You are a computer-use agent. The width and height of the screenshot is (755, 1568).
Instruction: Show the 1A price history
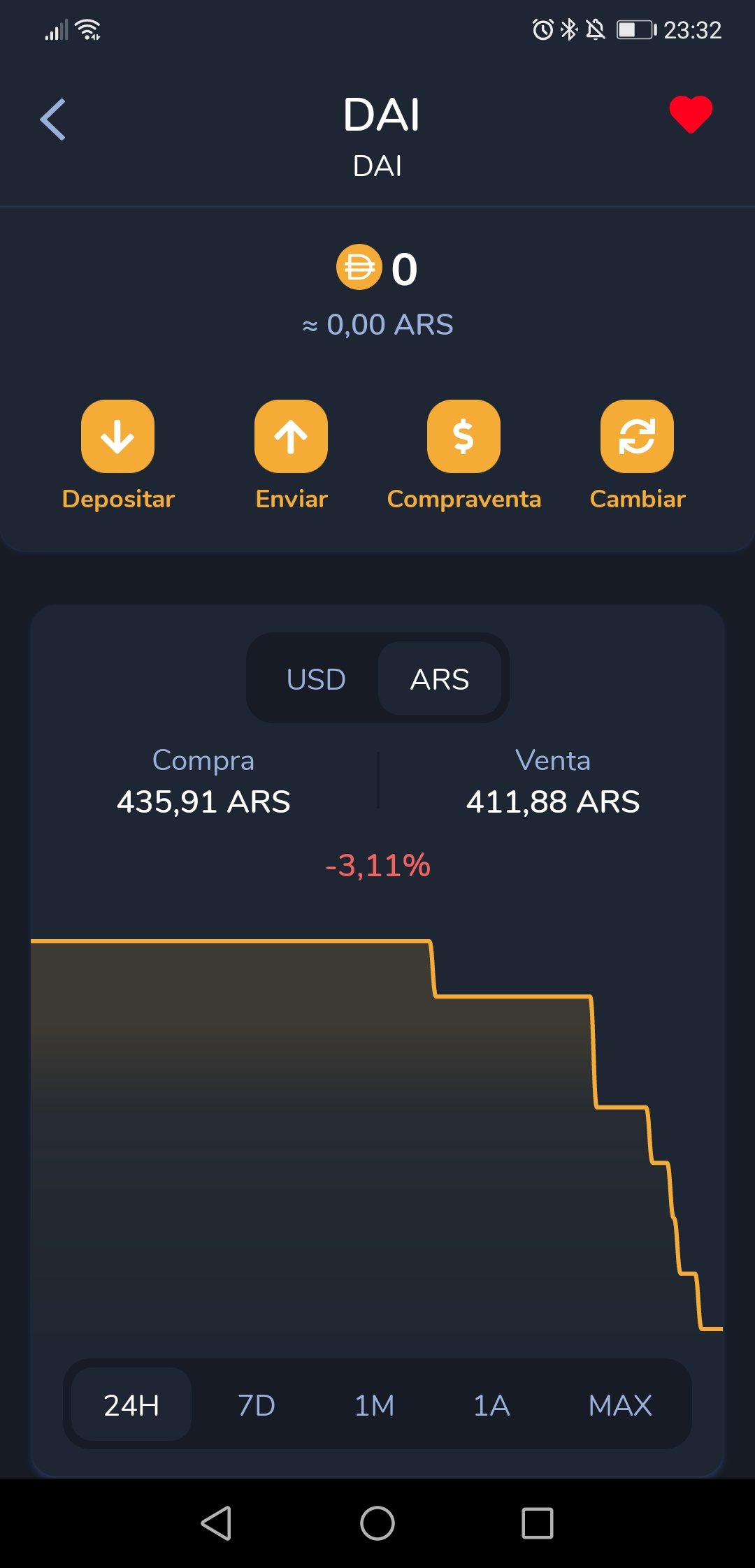point(491,1404)
